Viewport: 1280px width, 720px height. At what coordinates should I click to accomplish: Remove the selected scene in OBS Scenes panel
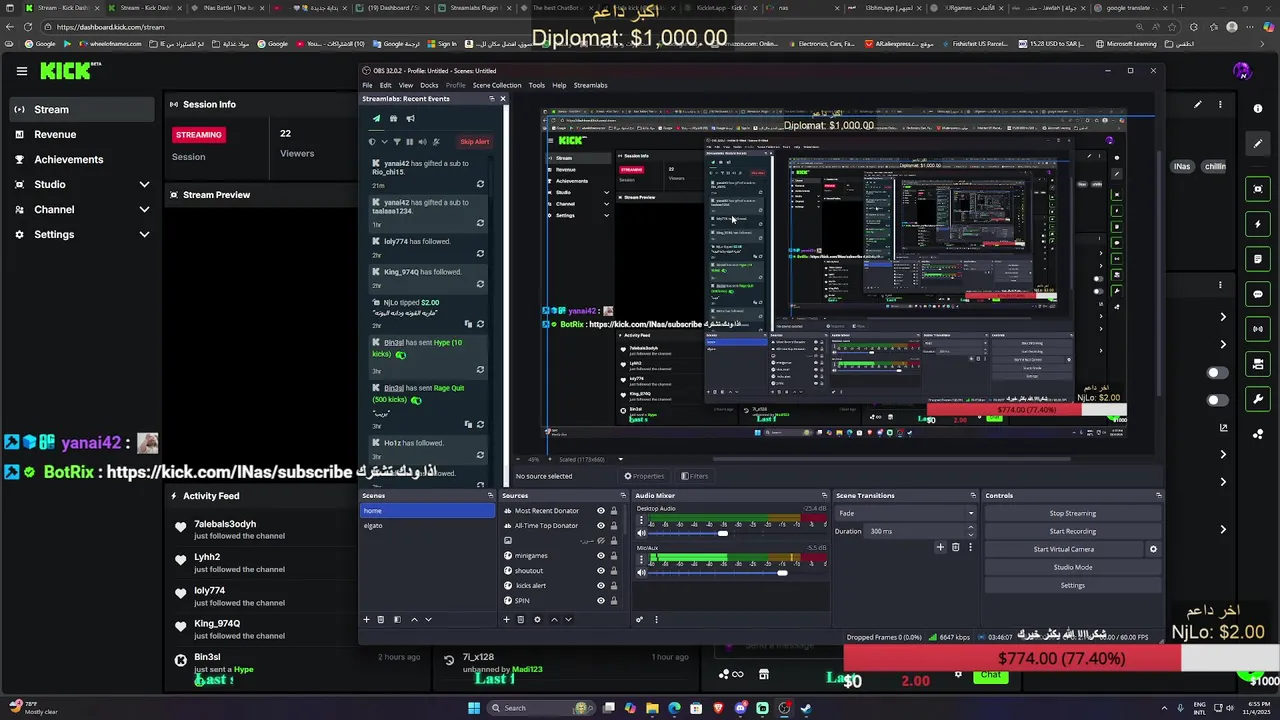(380, 619)
